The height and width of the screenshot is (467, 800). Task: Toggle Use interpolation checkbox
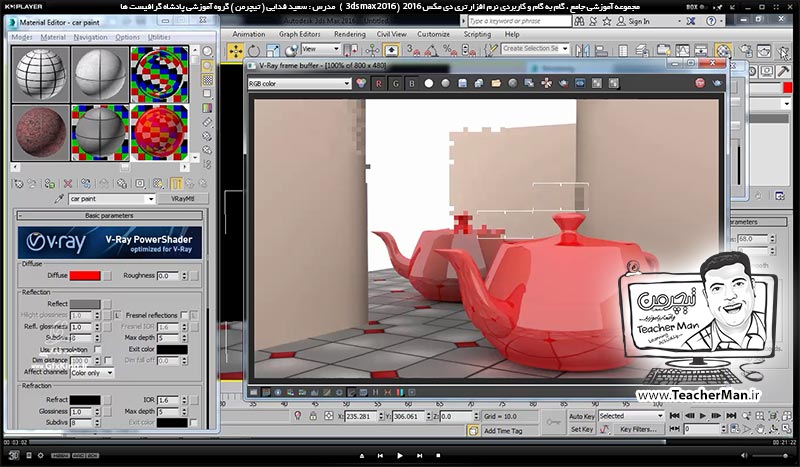click(x=97, y=350)
